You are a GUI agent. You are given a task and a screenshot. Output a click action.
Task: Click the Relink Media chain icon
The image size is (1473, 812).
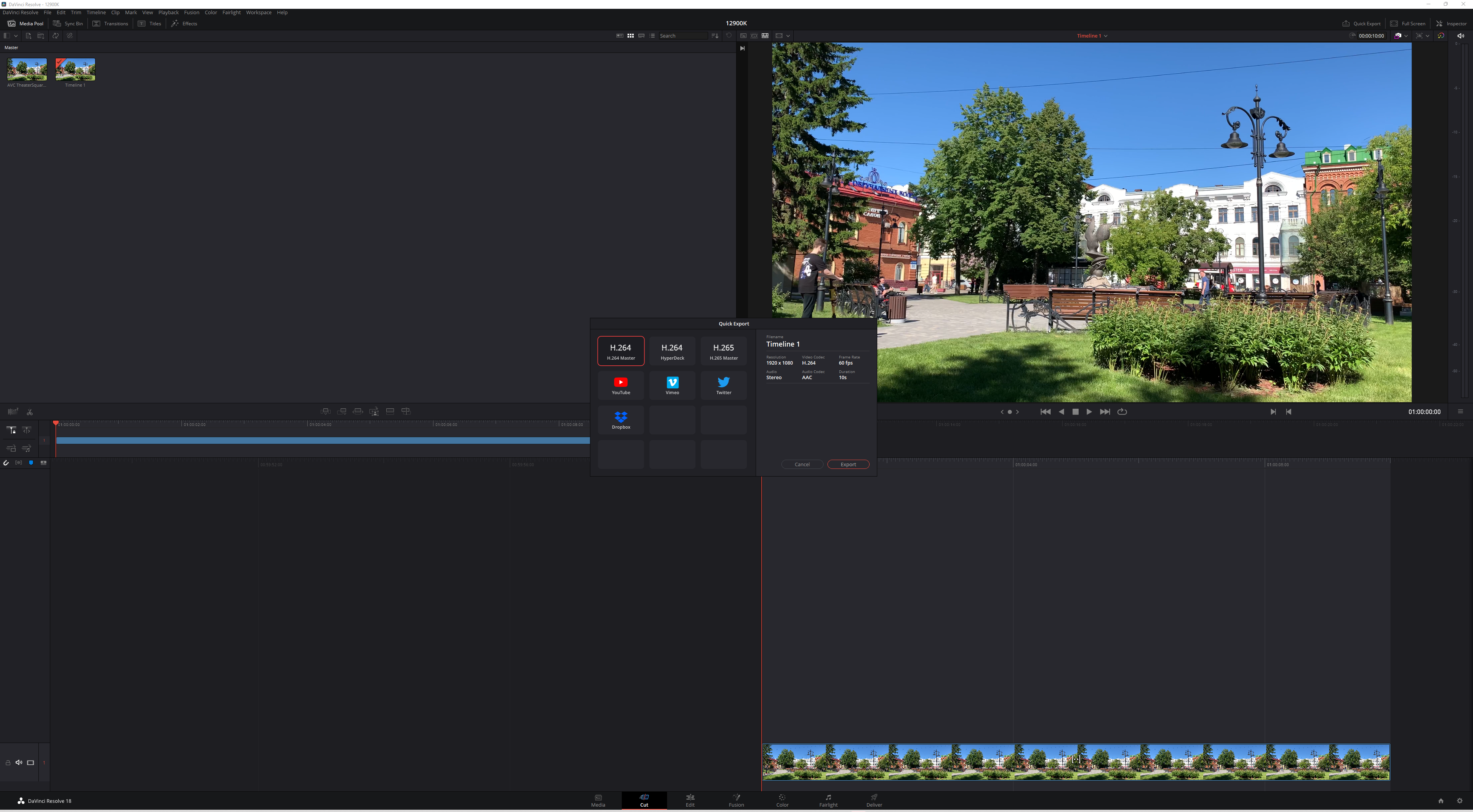(69, 35)
